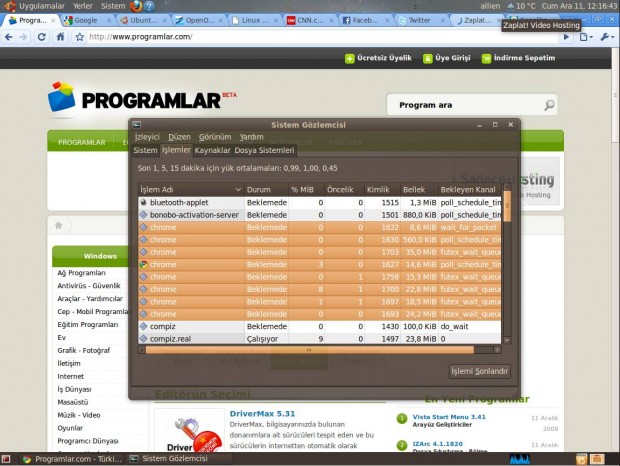Click the process list scroll down arrow
The image size is (620, 466).
tap(507, 340)
